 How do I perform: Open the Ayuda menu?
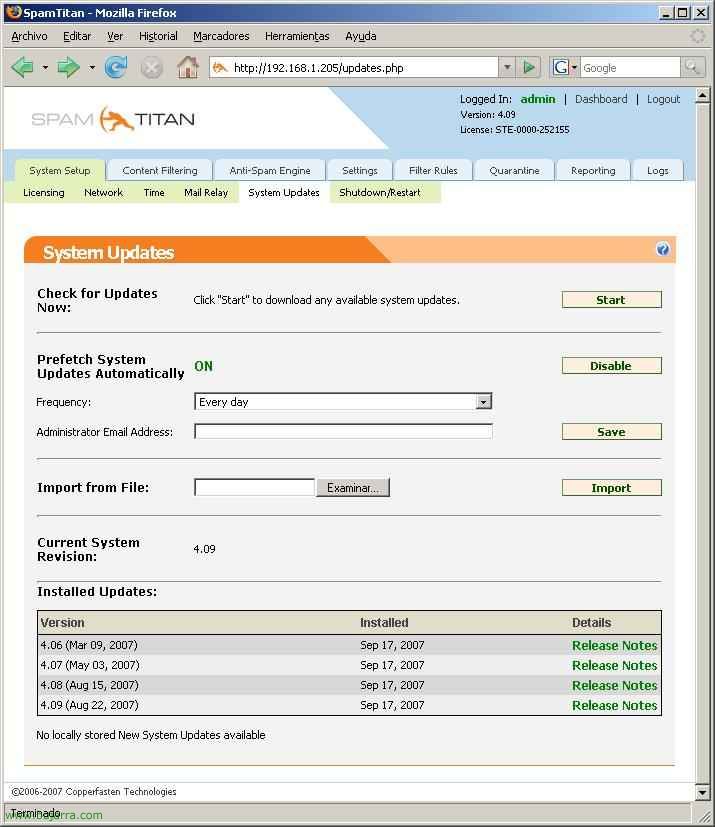361,36
